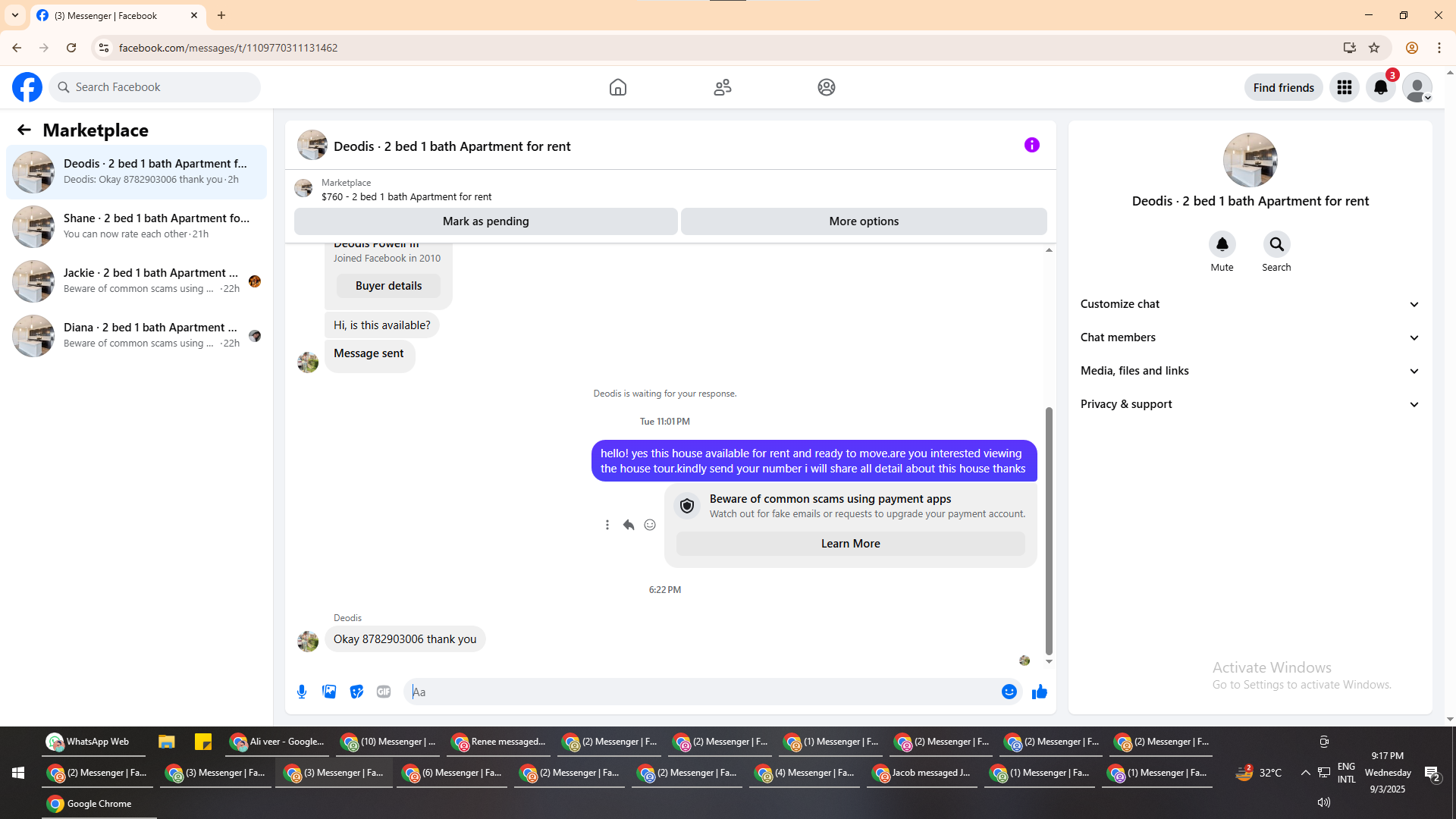This screenshot has height=819, width=1456.
Task: Open the listing thumbnail in the info panel
Action: (x=1250, y=160)
